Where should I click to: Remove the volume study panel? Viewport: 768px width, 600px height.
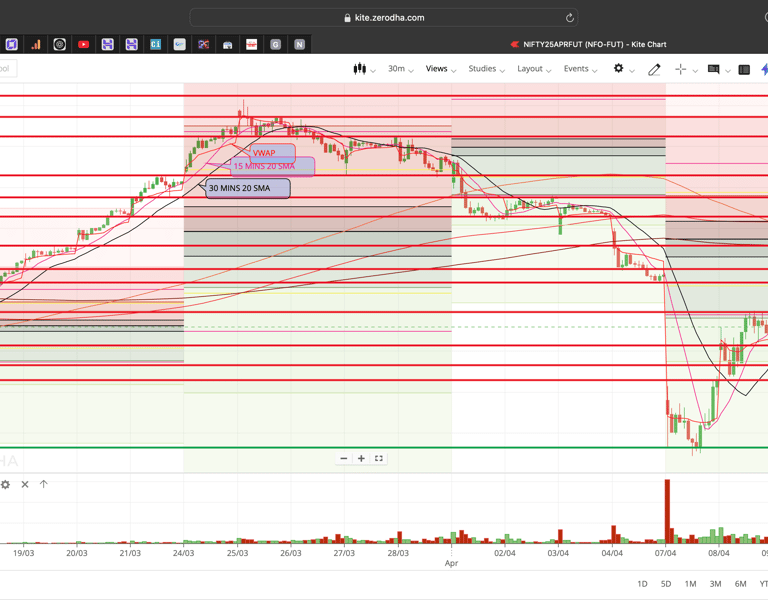coord(25,484)
